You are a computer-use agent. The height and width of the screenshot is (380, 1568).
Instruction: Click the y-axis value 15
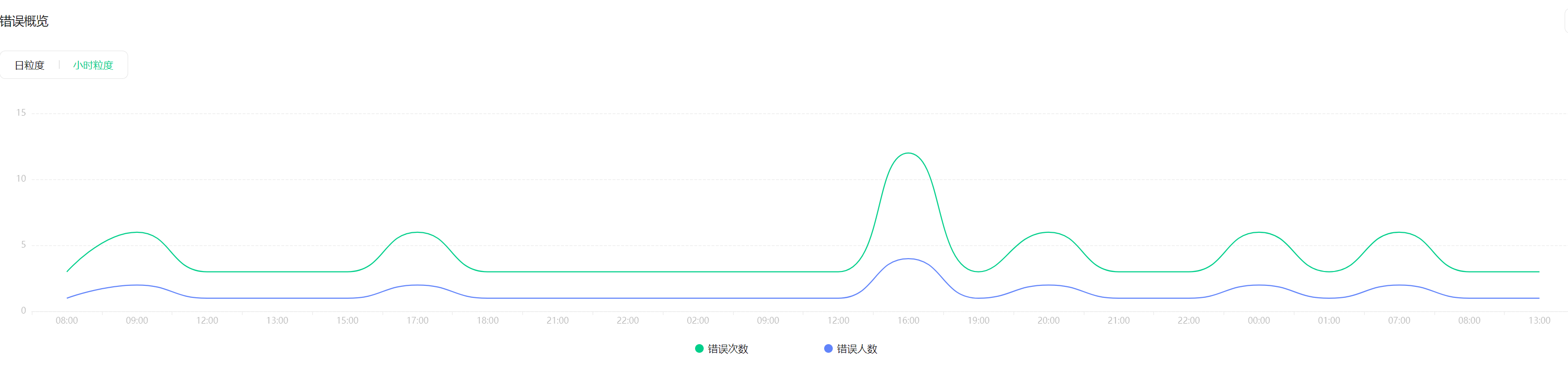click(22, 113)
